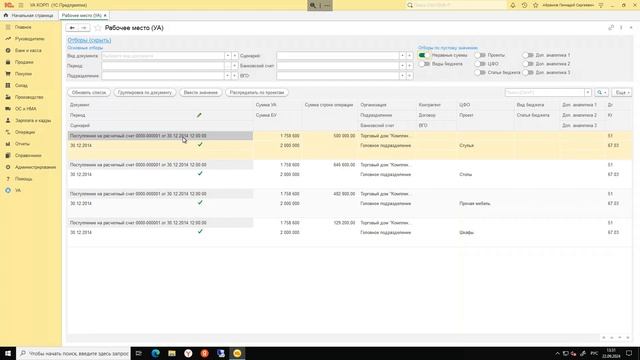The image size is (640, 360).
Task: Click green checkmark in Шкафы row
Action: point(200,231)
